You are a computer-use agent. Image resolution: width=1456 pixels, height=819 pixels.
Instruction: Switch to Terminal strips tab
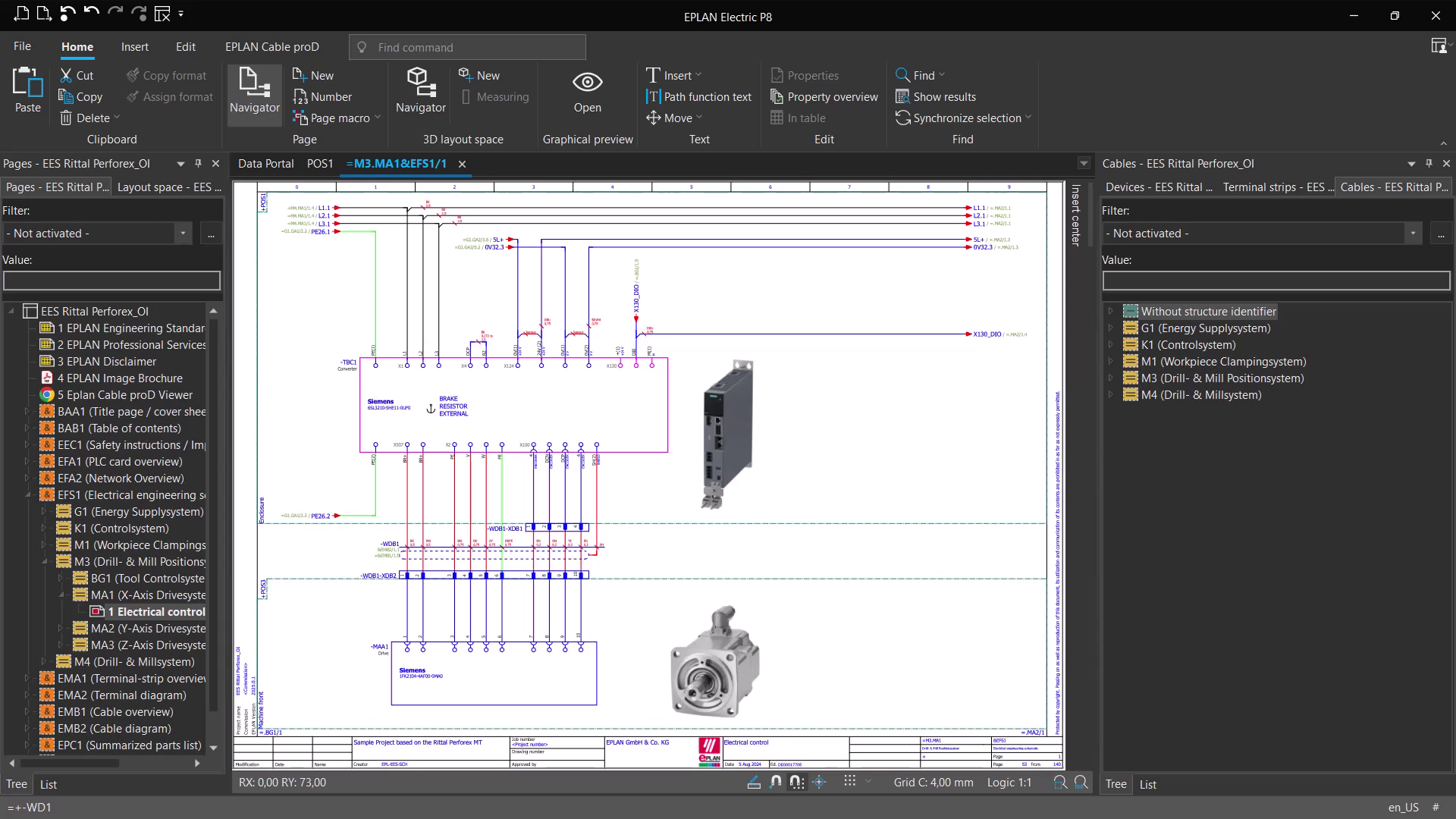tap(1278, 187)
